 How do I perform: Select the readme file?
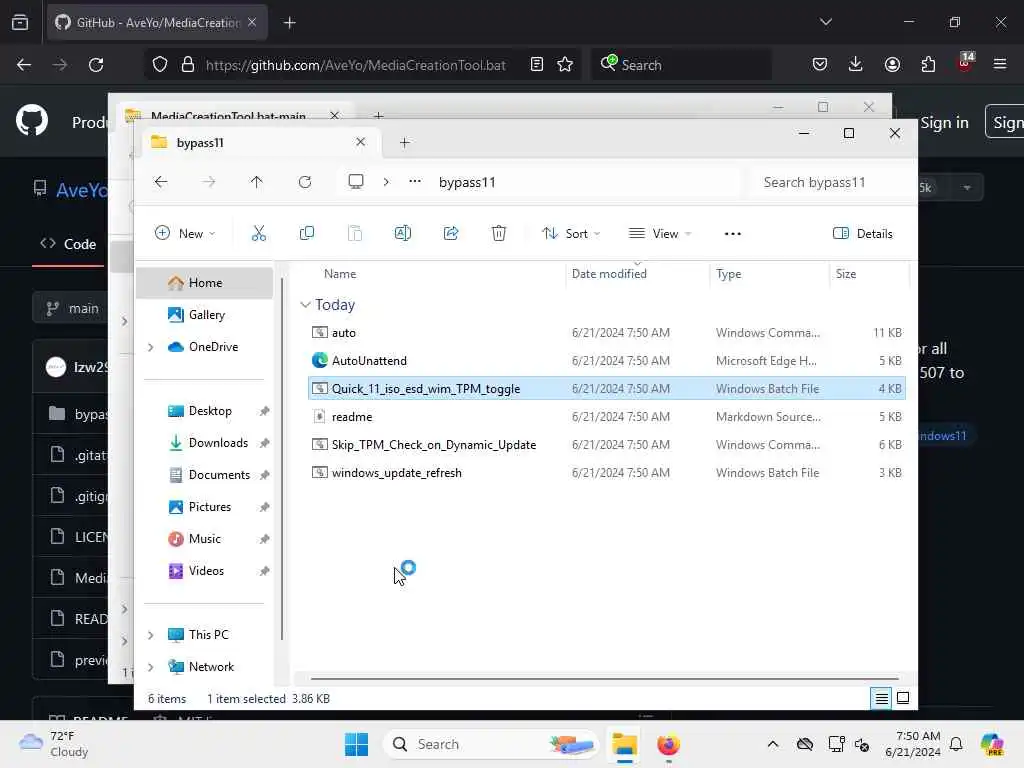(x=607, y=417)
